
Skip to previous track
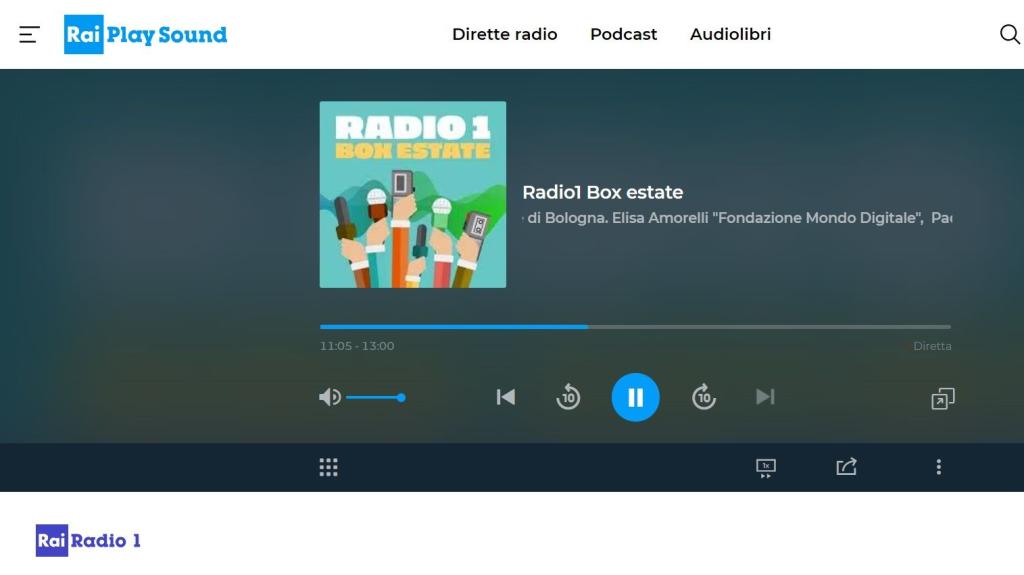click(x=505, y=397)
